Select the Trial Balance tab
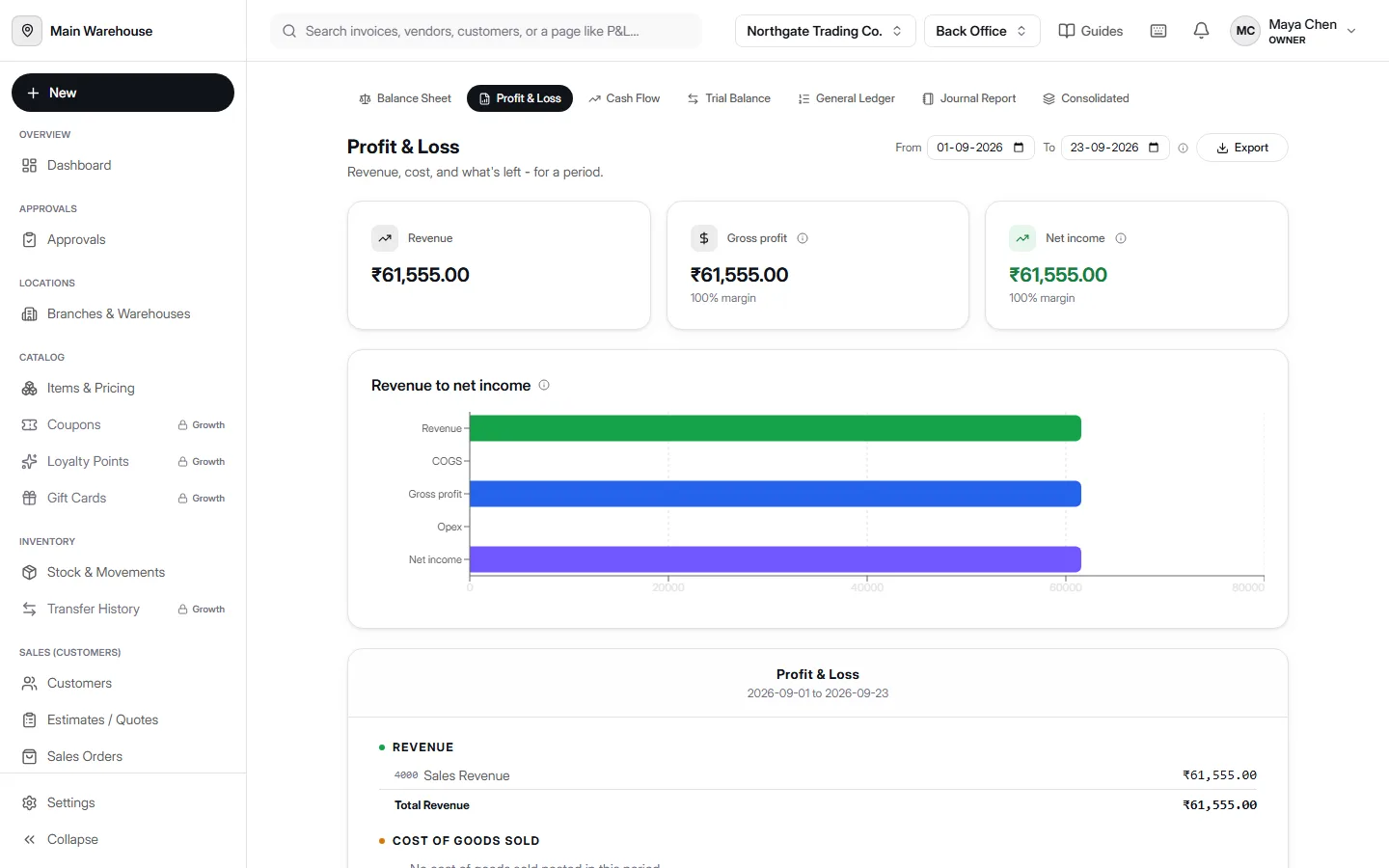This screenshot has height=868, width=1389. [729, 98]
